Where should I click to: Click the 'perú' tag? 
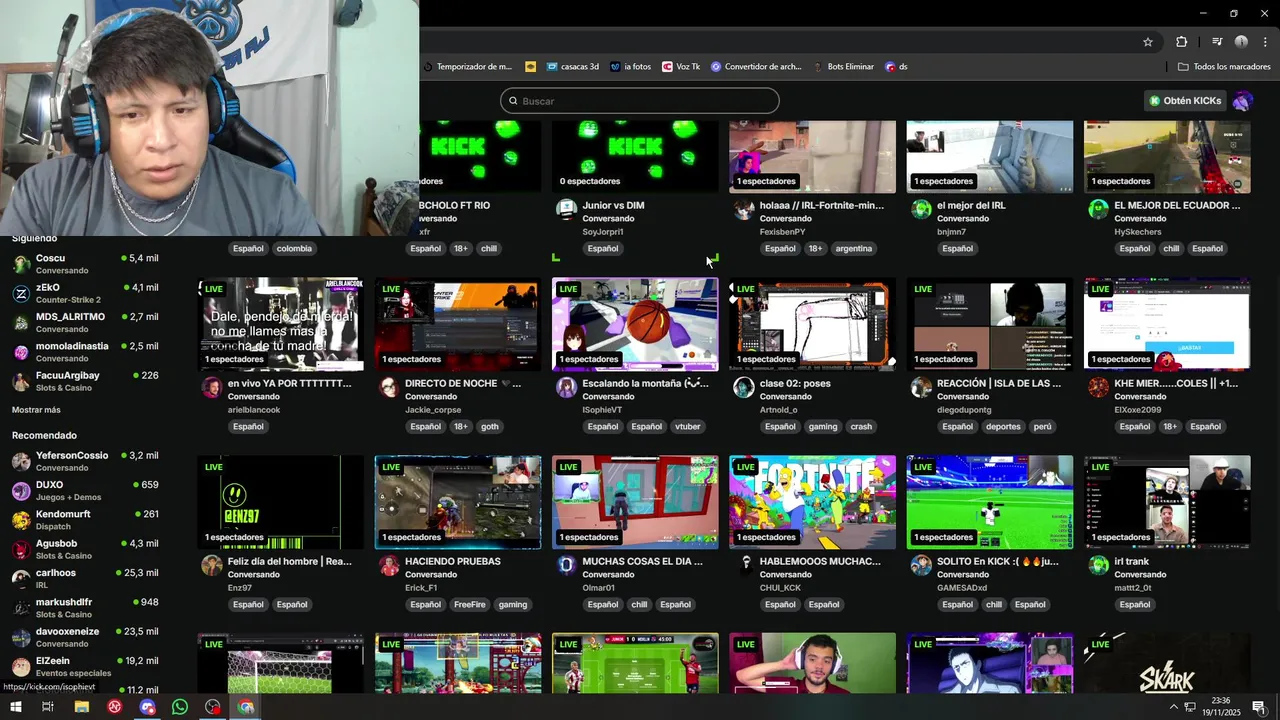pos(1042,427)
